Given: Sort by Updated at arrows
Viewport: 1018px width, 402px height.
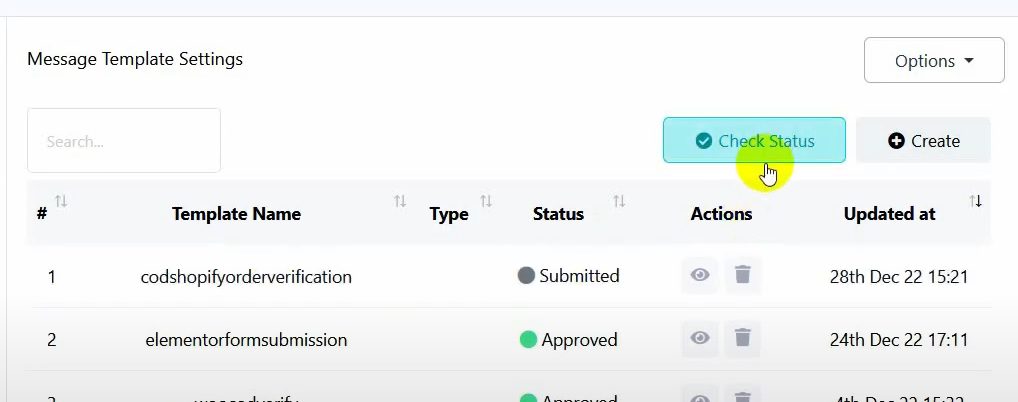Looking at the screenshot, I should [x=976, y=202].
